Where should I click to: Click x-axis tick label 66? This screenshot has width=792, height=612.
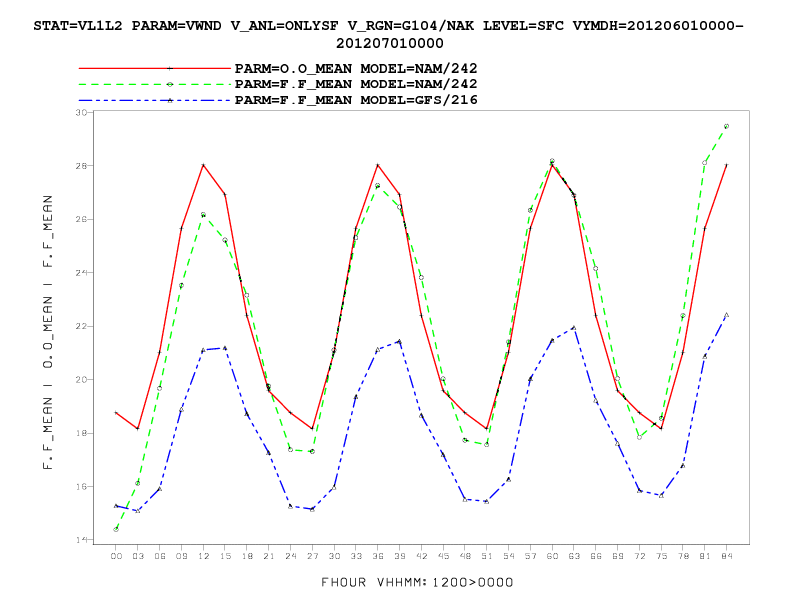(596, 556)
